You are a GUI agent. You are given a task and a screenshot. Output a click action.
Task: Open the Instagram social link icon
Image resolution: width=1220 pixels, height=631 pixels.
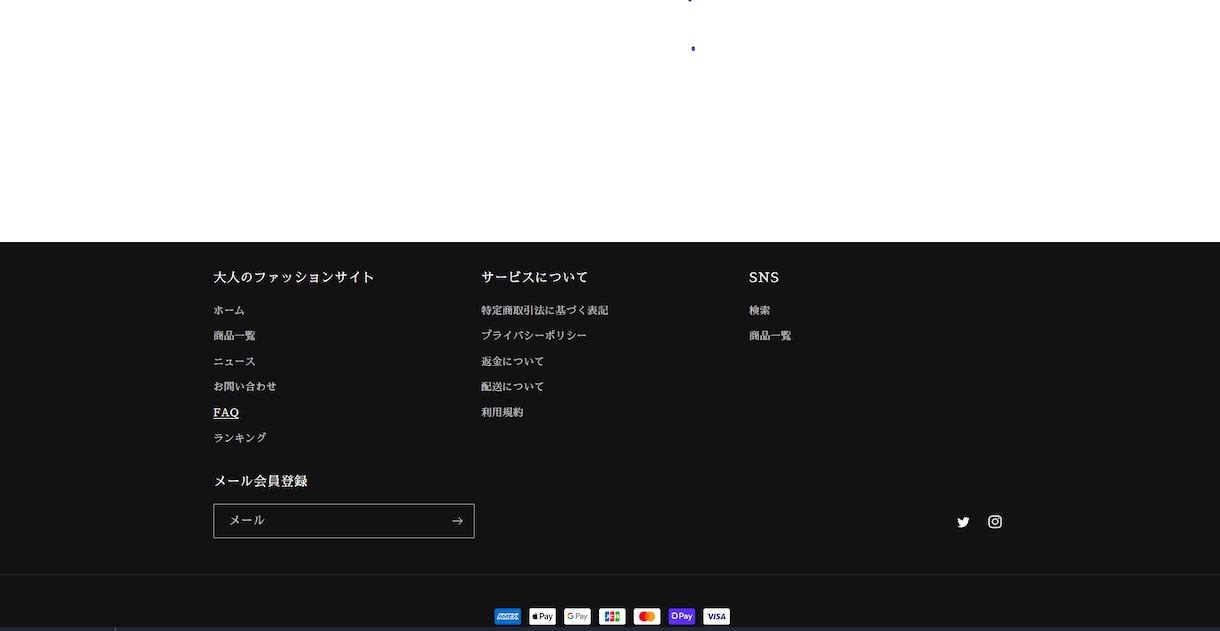coord(995,522)
